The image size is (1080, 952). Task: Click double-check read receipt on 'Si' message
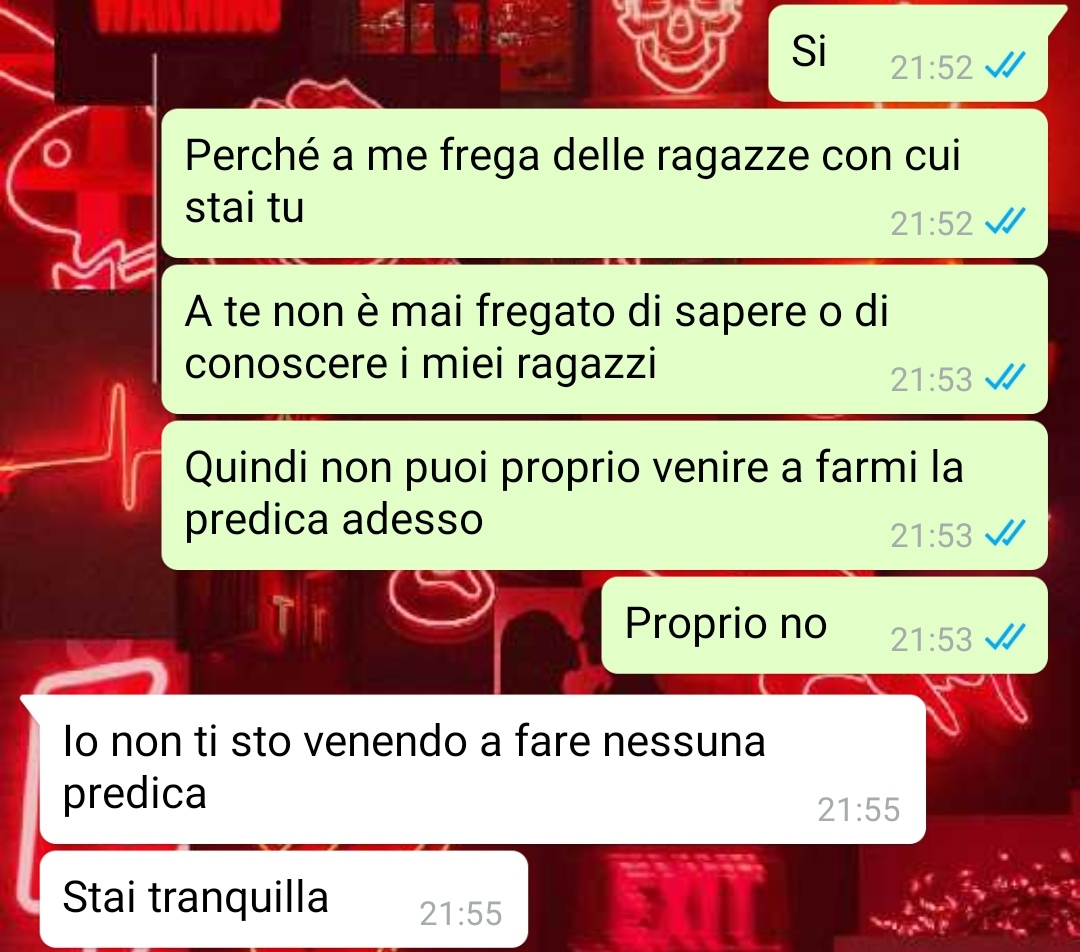[1006, 66]
